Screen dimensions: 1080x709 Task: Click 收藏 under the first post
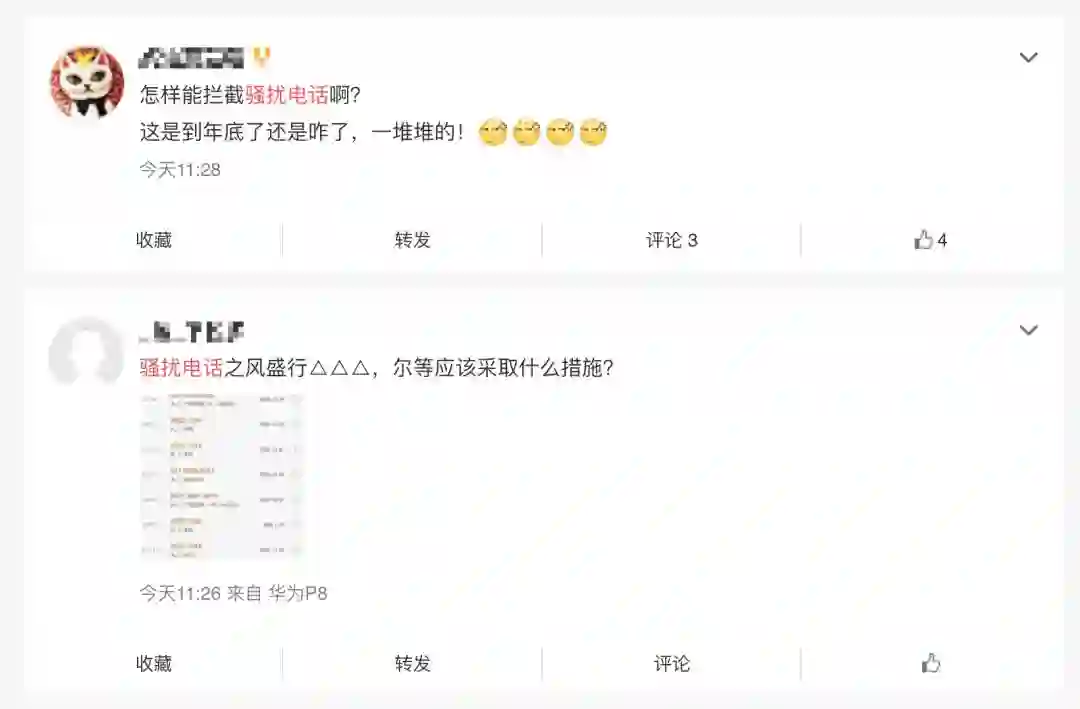(154, 240)
